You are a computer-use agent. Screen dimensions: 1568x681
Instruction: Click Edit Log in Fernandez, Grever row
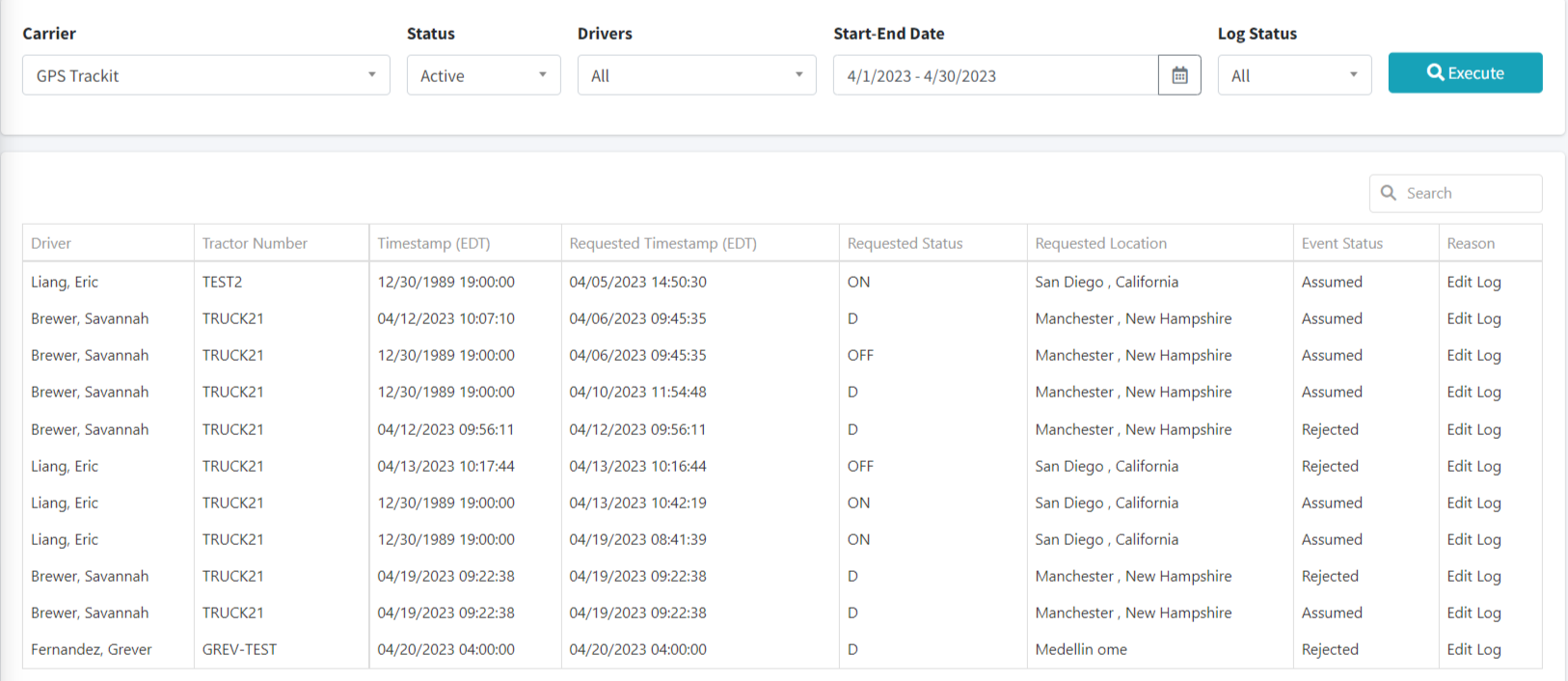pyautogui.click(x=1473, y=649)
